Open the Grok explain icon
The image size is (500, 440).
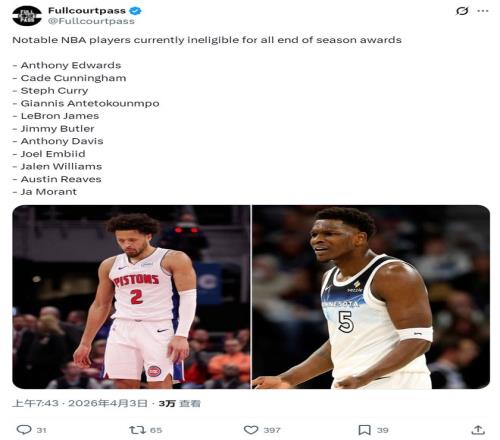[x=462, y=11]
